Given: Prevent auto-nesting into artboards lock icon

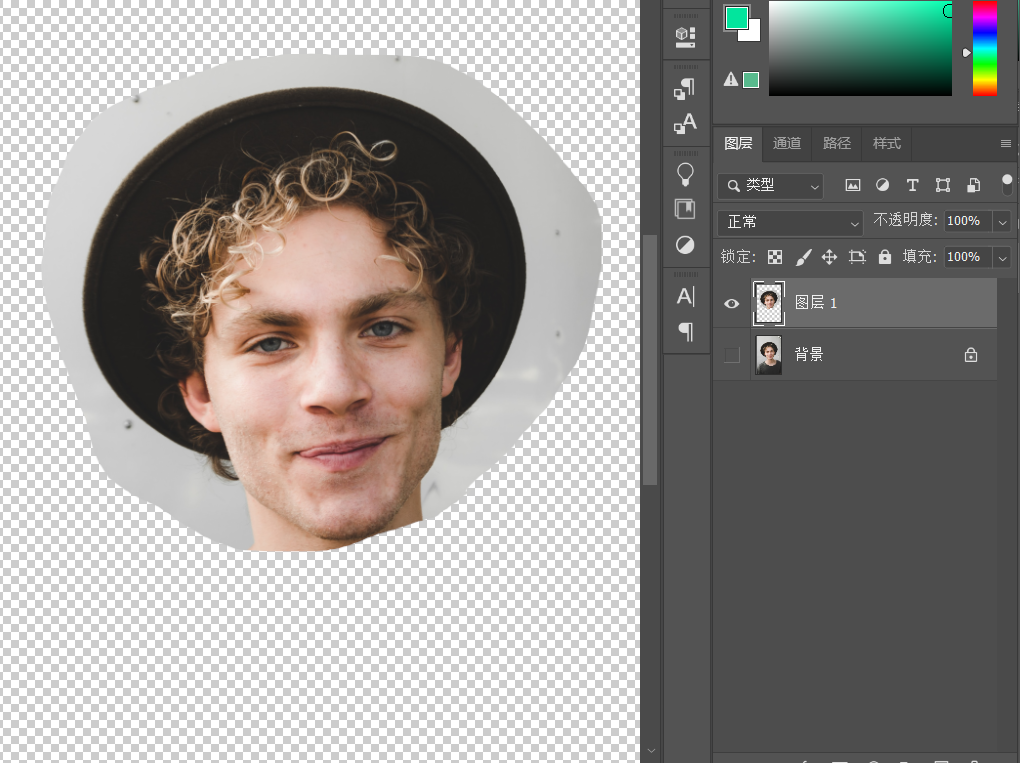Looking at the screenshot, I should [857, 257].
